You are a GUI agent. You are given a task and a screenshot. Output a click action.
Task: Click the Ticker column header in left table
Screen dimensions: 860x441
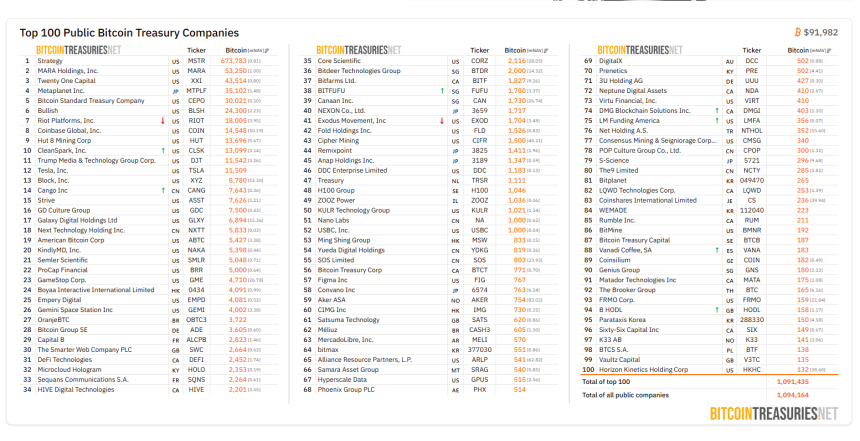(196, 48)
